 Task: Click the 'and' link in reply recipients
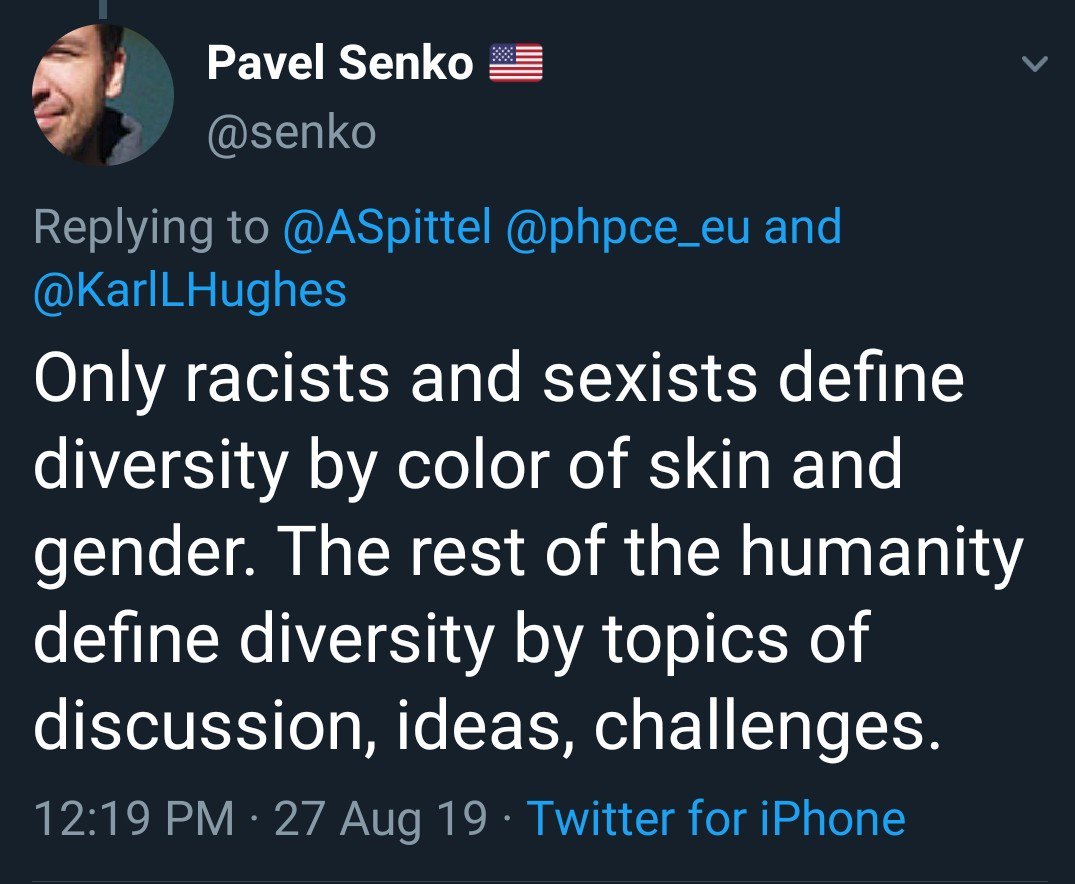[802, 226]
